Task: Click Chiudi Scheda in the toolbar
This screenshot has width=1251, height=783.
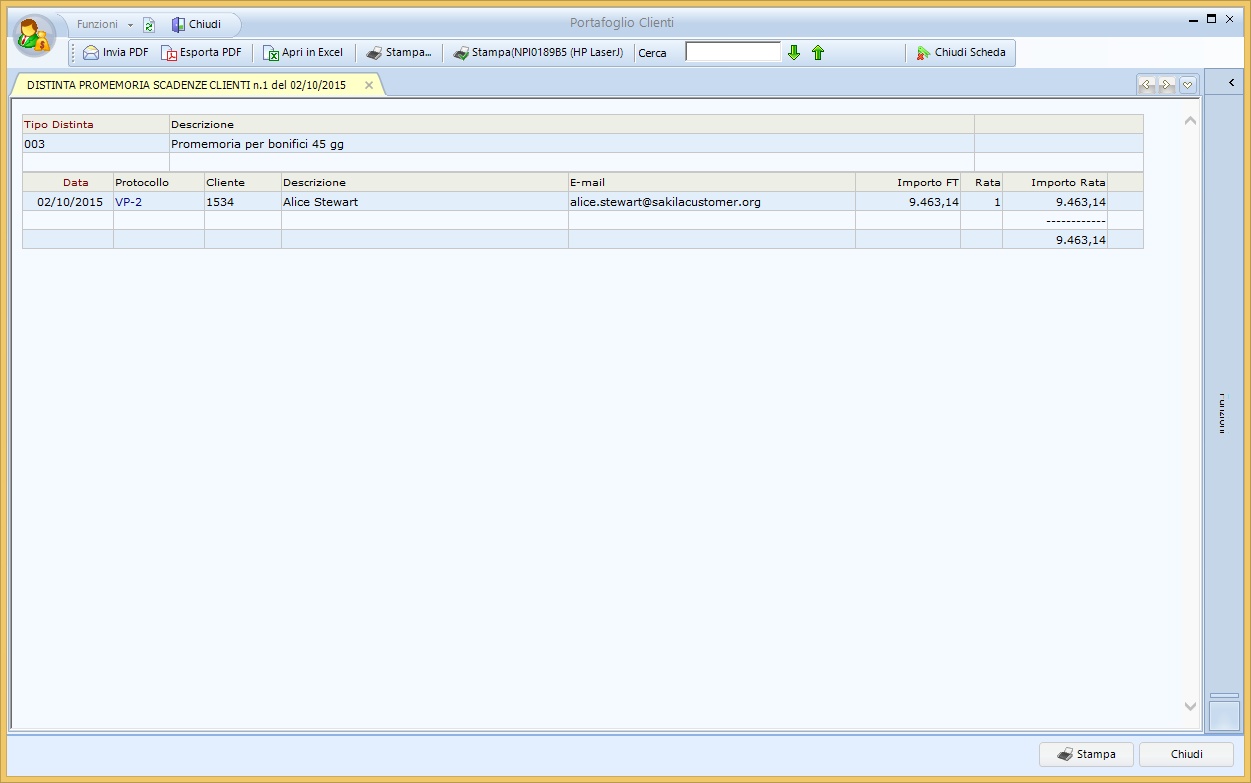Action: (961, 53)
